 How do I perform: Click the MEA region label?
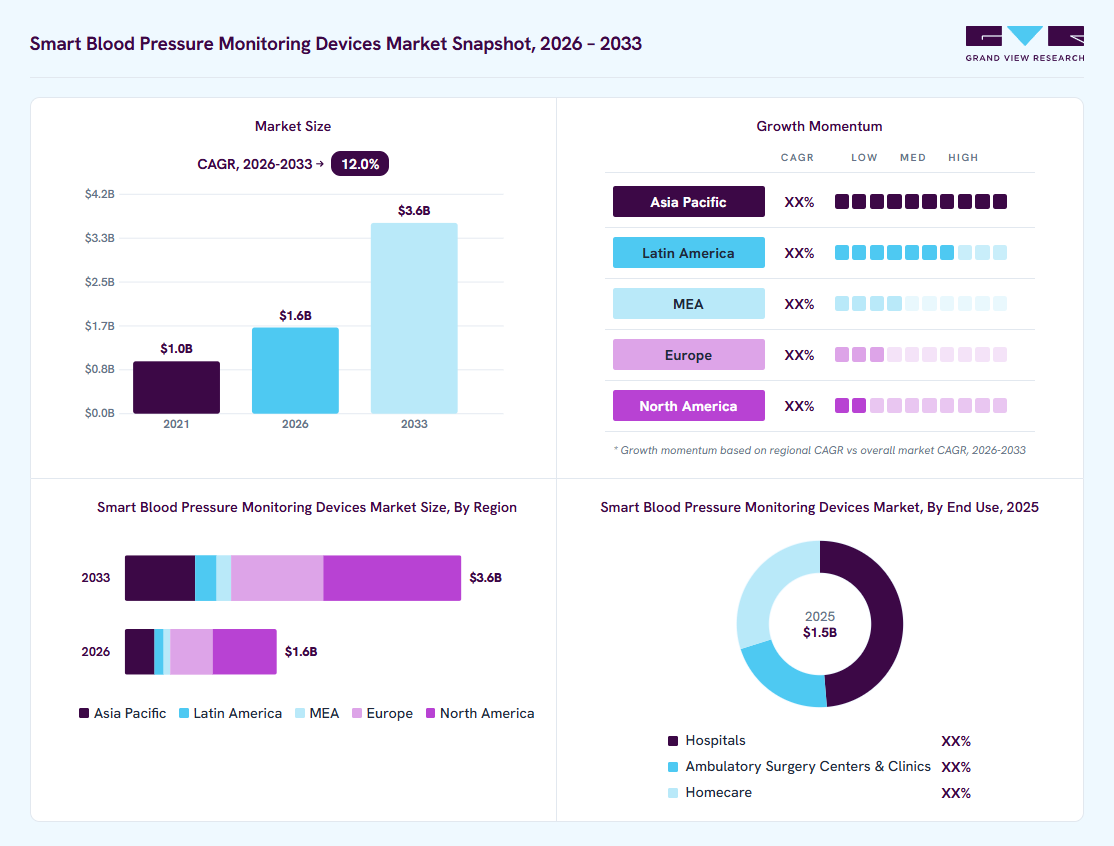688,304
